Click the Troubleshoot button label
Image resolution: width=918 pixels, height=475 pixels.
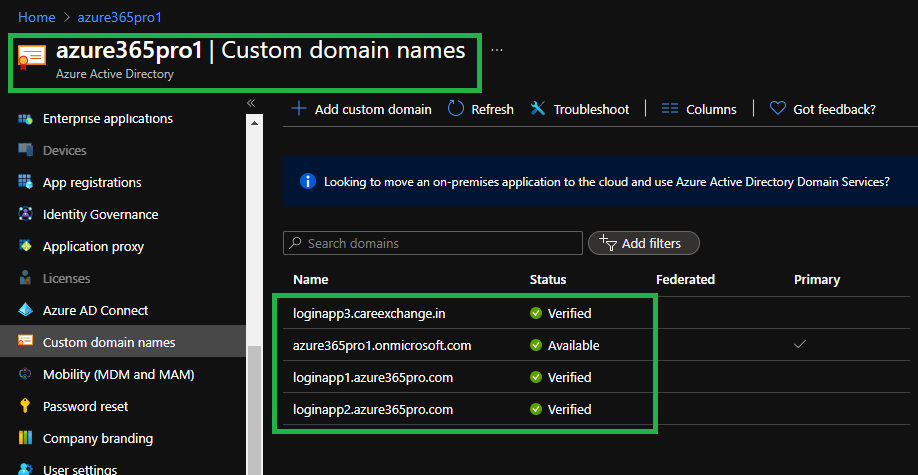591,110
